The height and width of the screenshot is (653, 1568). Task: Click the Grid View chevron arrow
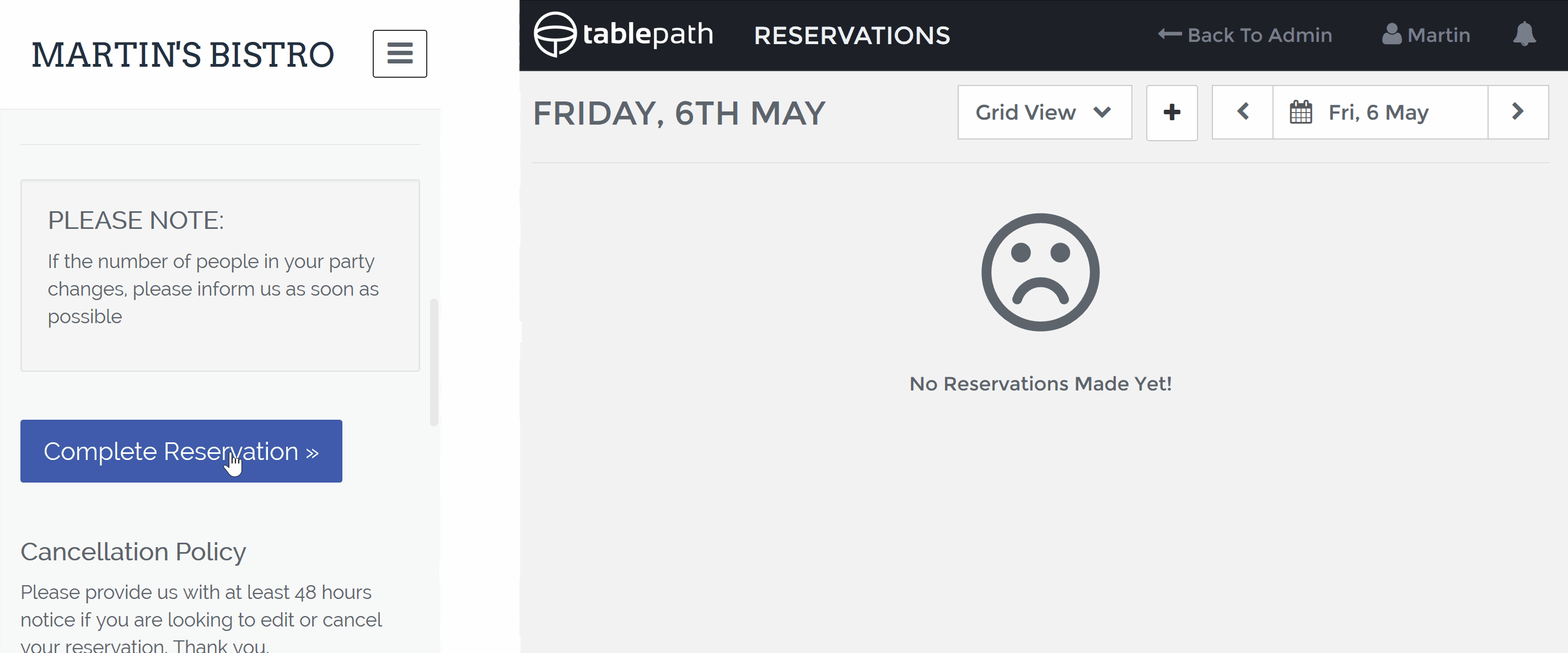point(1102,113)
